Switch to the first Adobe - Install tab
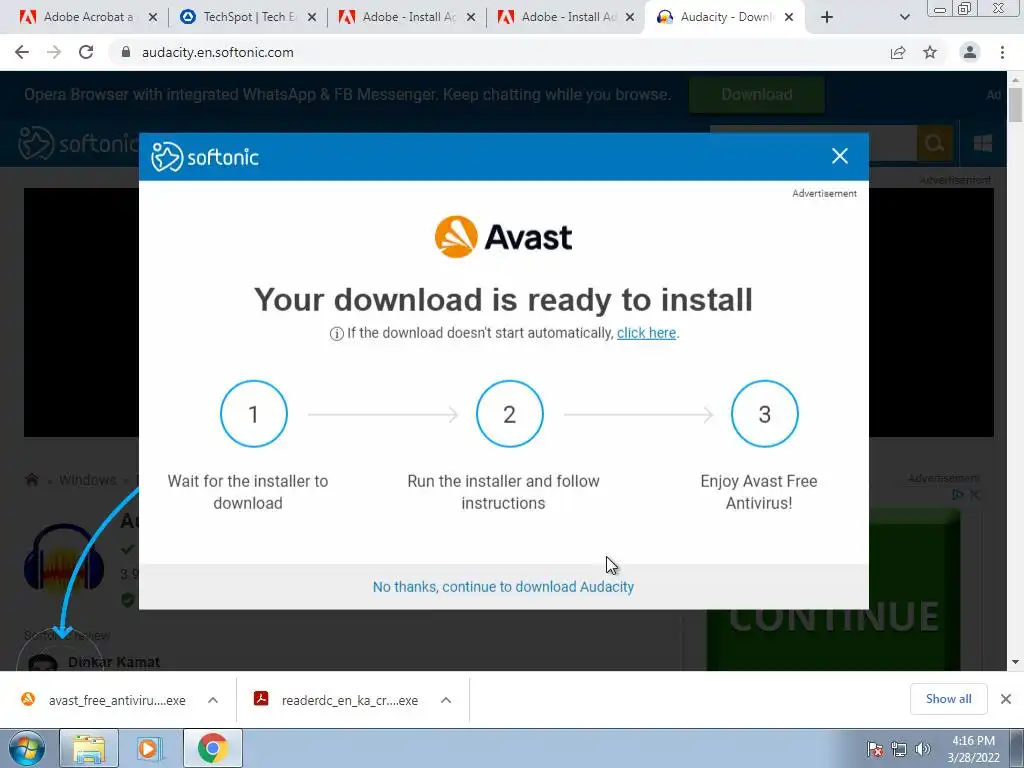 (406, 17)
